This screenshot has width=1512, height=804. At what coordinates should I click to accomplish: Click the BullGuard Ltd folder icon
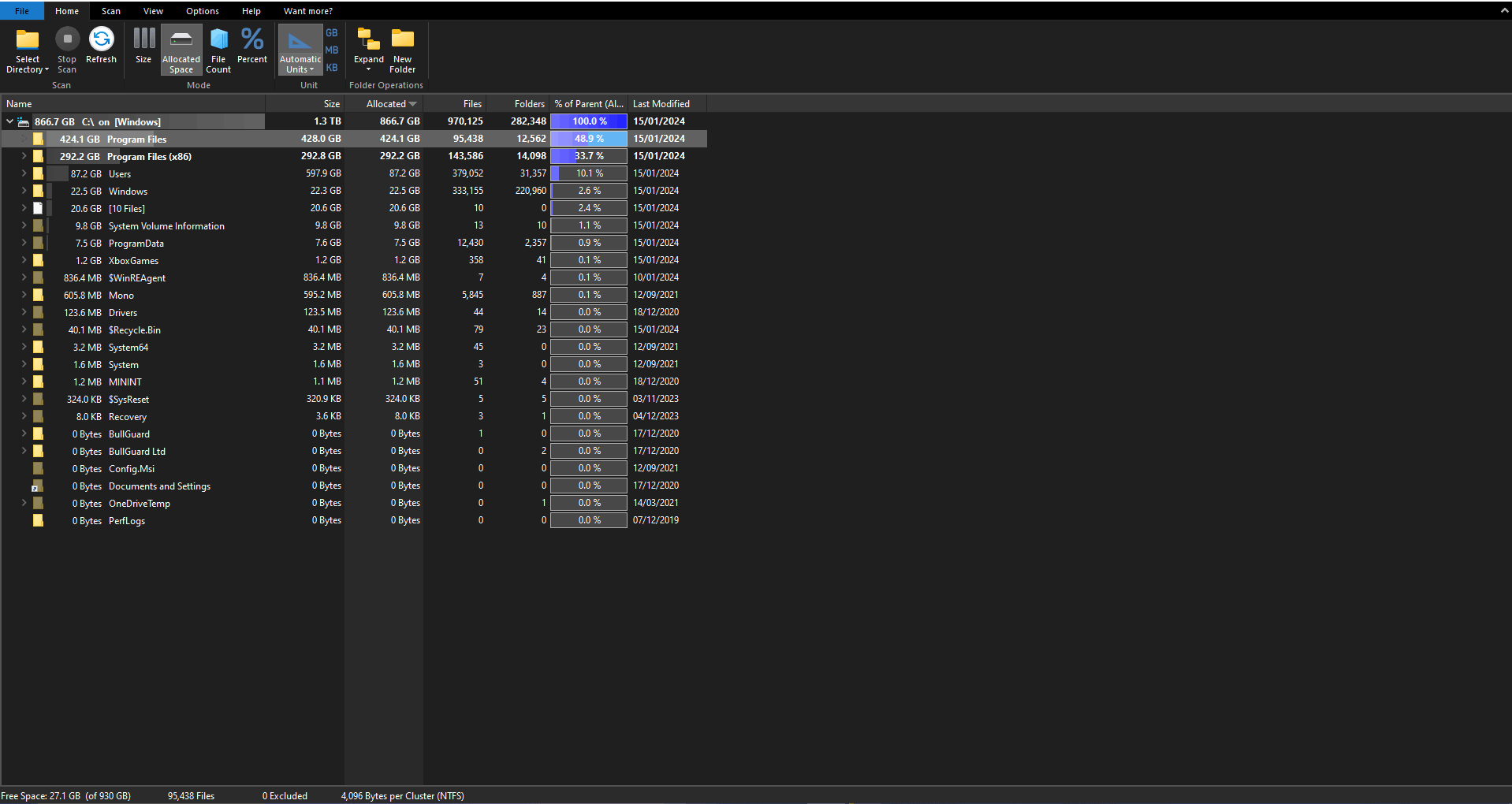(38, 451)
